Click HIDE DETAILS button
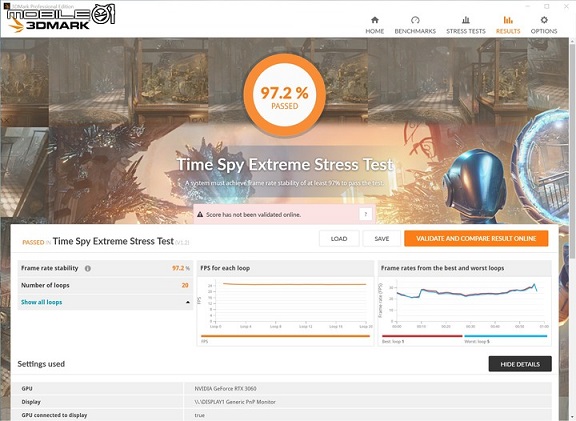This screenshot has width=576, height=421. point(520,364)
